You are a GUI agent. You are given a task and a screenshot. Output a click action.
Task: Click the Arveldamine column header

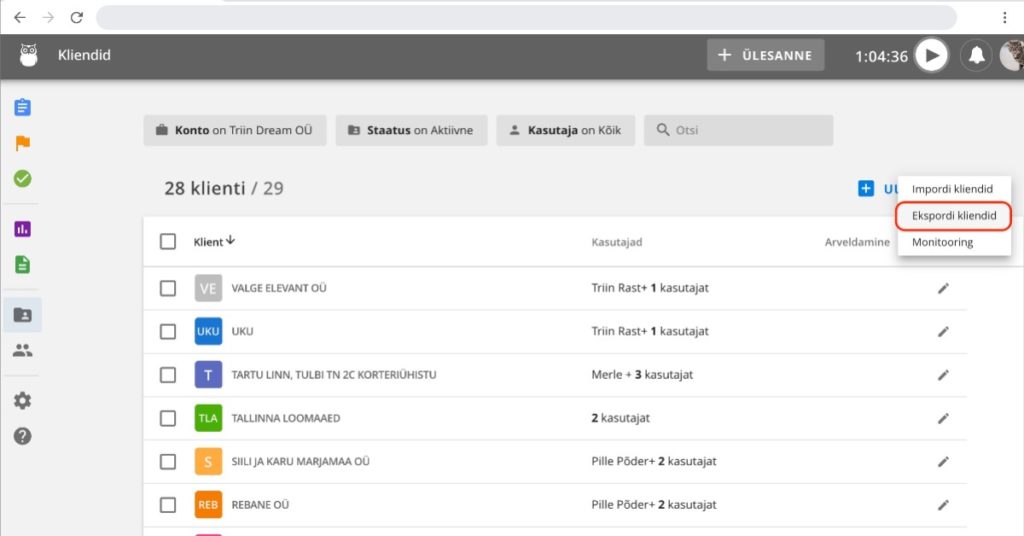click(x=857, y=242)
